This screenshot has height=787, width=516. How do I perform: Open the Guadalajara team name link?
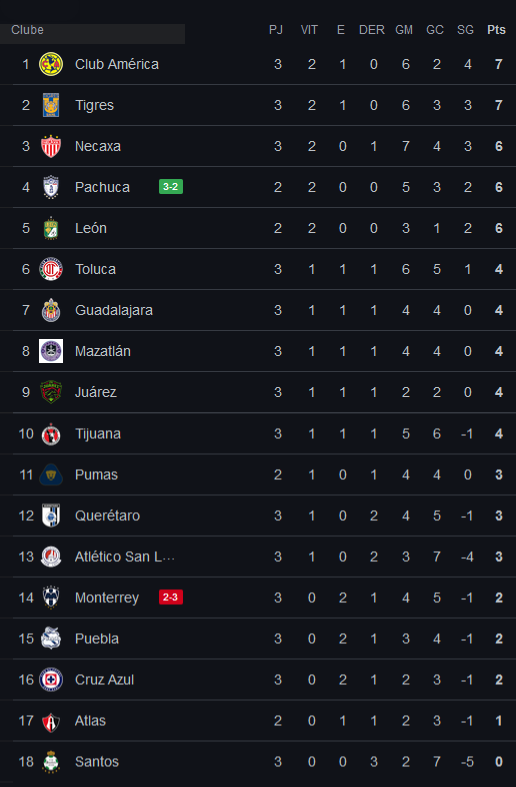click(x=114, y=310)
